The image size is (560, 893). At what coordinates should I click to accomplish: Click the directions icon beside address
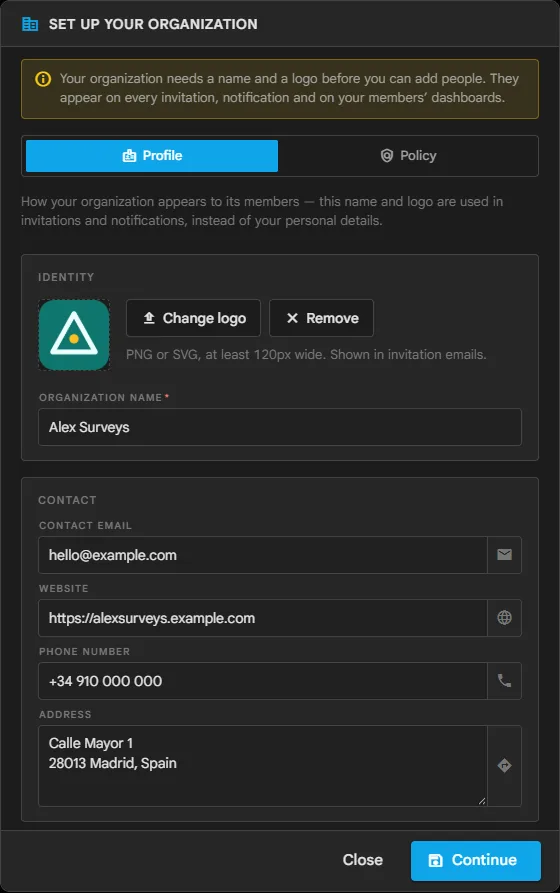[x=504, y=765]
